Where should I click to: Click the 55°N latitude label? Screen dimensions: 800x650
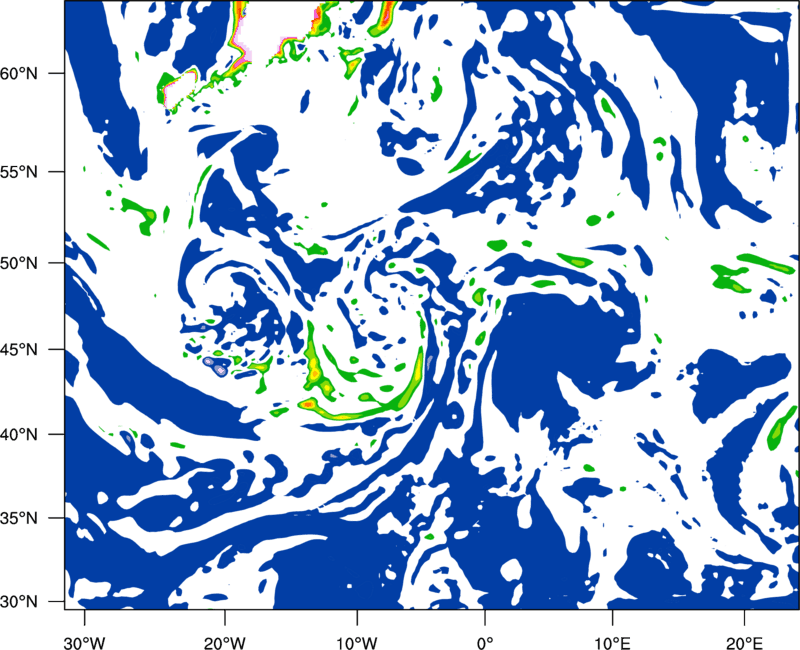pyautogui.click(x=19, y=172)
